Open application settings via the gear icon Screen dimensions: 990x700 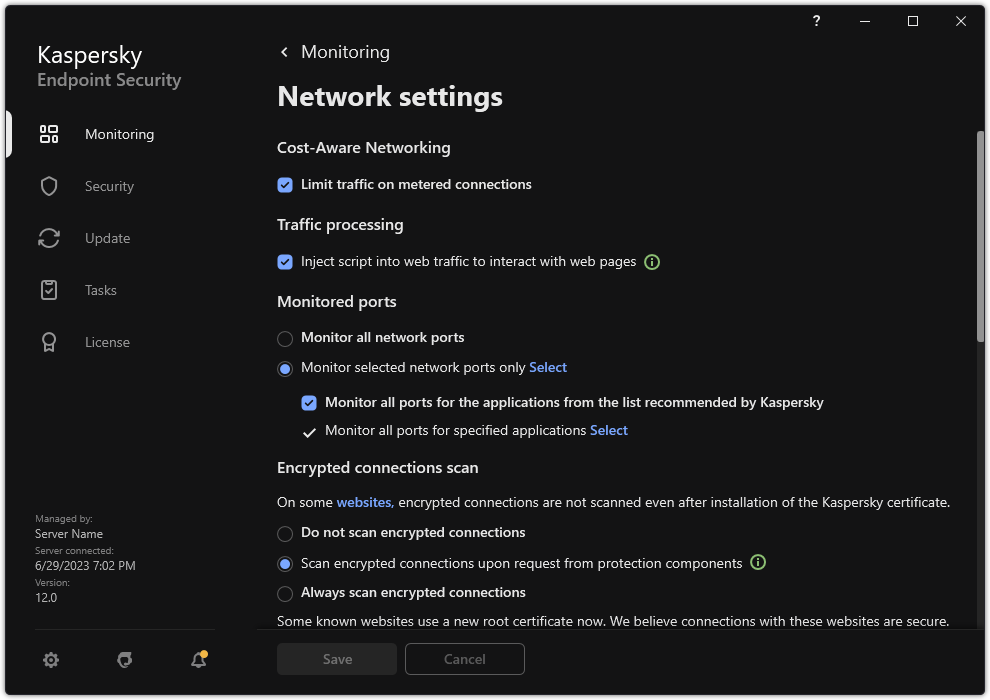(51, 660)
